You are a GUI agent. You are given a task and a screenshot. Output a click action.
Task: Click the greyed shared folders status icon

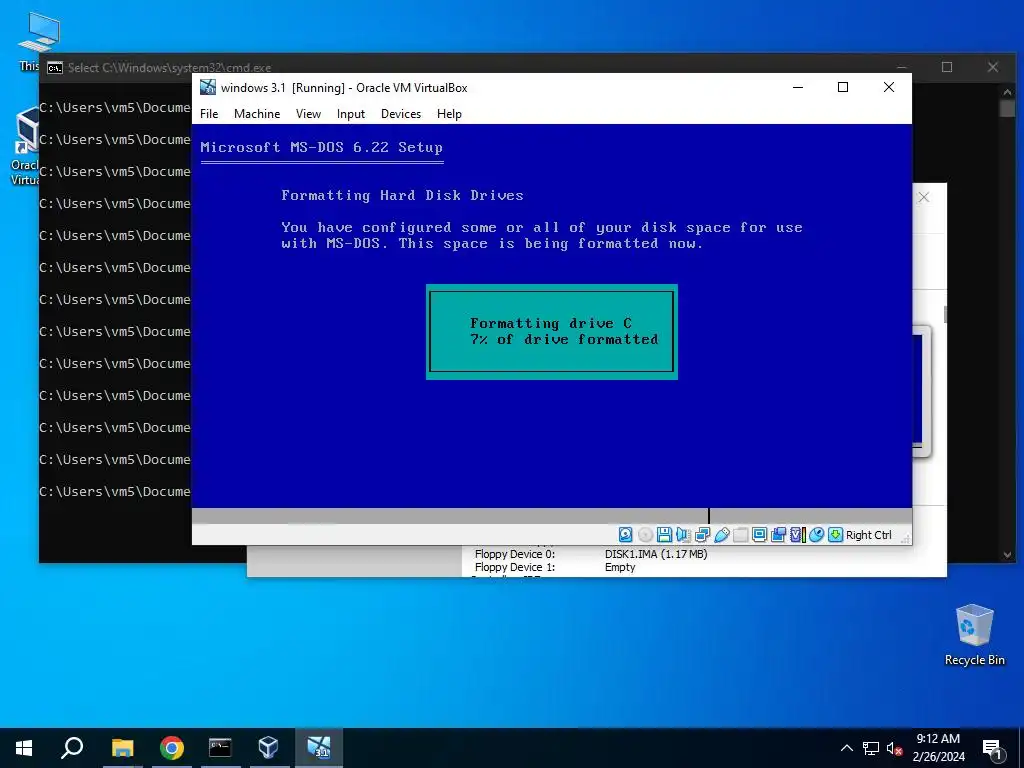click(741, 535)
